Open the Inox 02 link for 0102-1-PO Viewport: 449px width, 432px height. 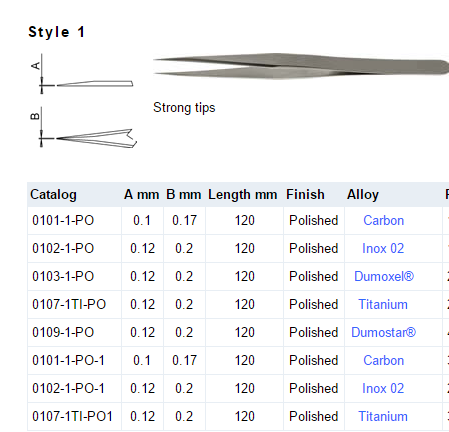coord(383,249)
